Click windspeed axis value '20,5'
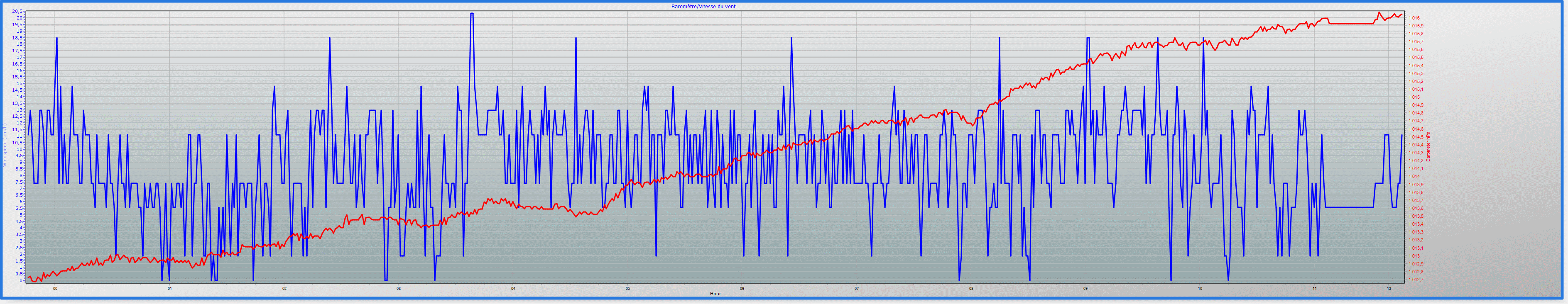Viewport: 1568px width, 304px height. [x=18, y=12]
